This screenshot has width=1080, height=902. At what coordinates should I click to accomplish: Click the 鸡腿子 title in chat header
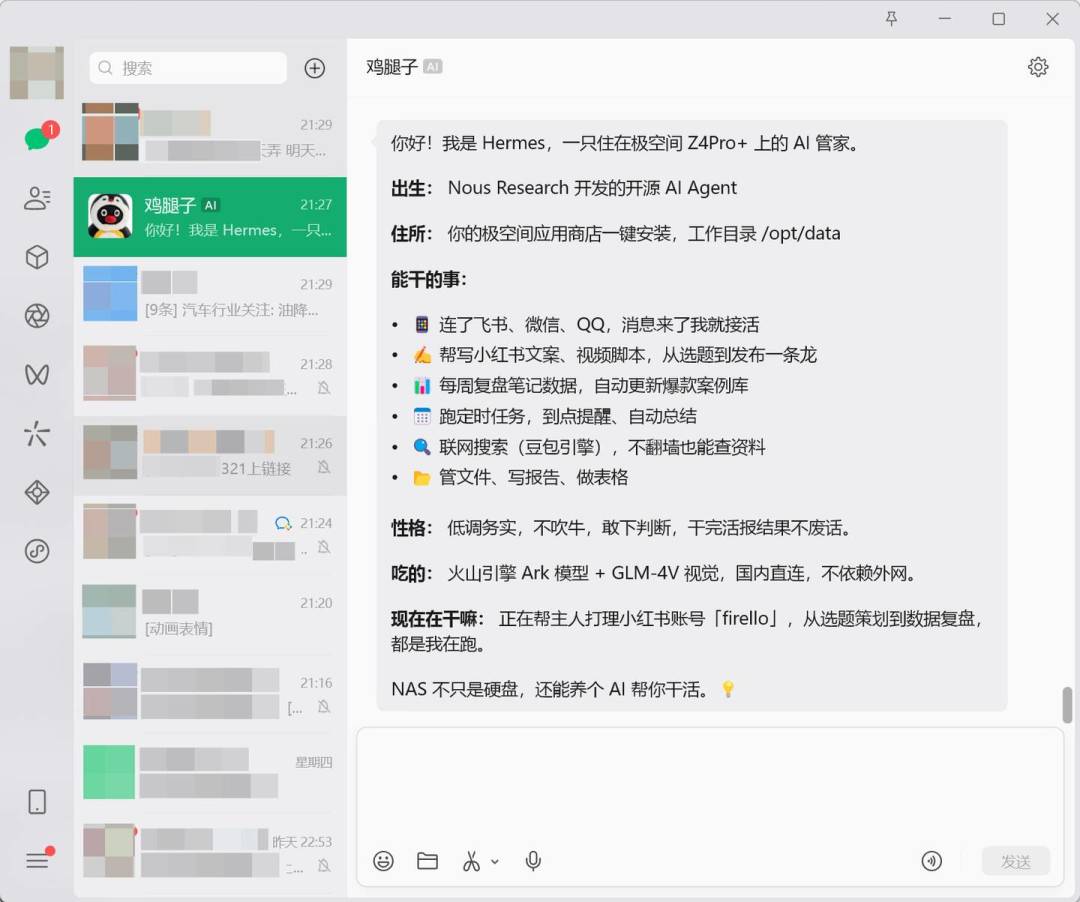[x=392, y=67]
